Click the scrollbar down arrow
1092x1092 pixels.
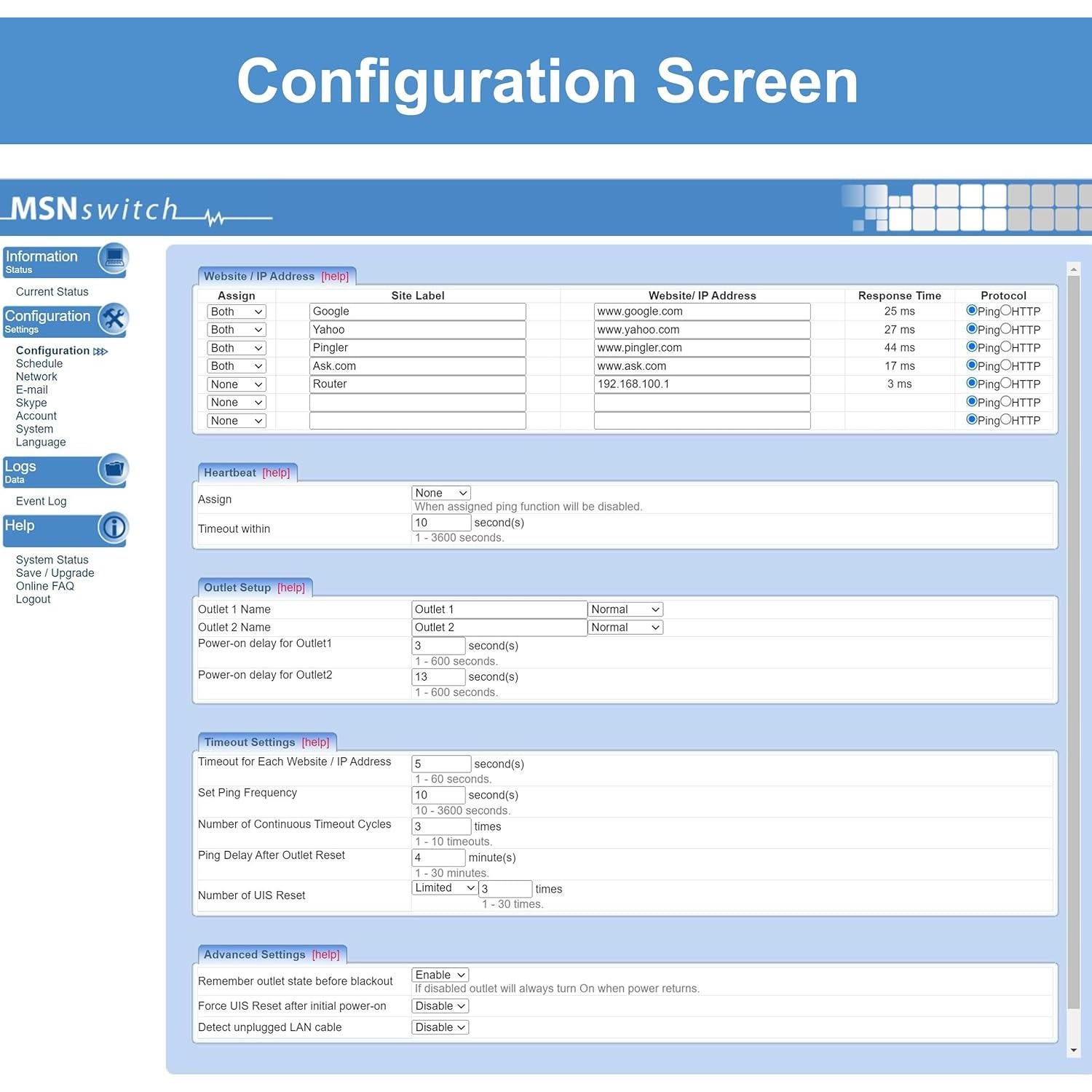pyautogui.click(x=1074, y=1050)
